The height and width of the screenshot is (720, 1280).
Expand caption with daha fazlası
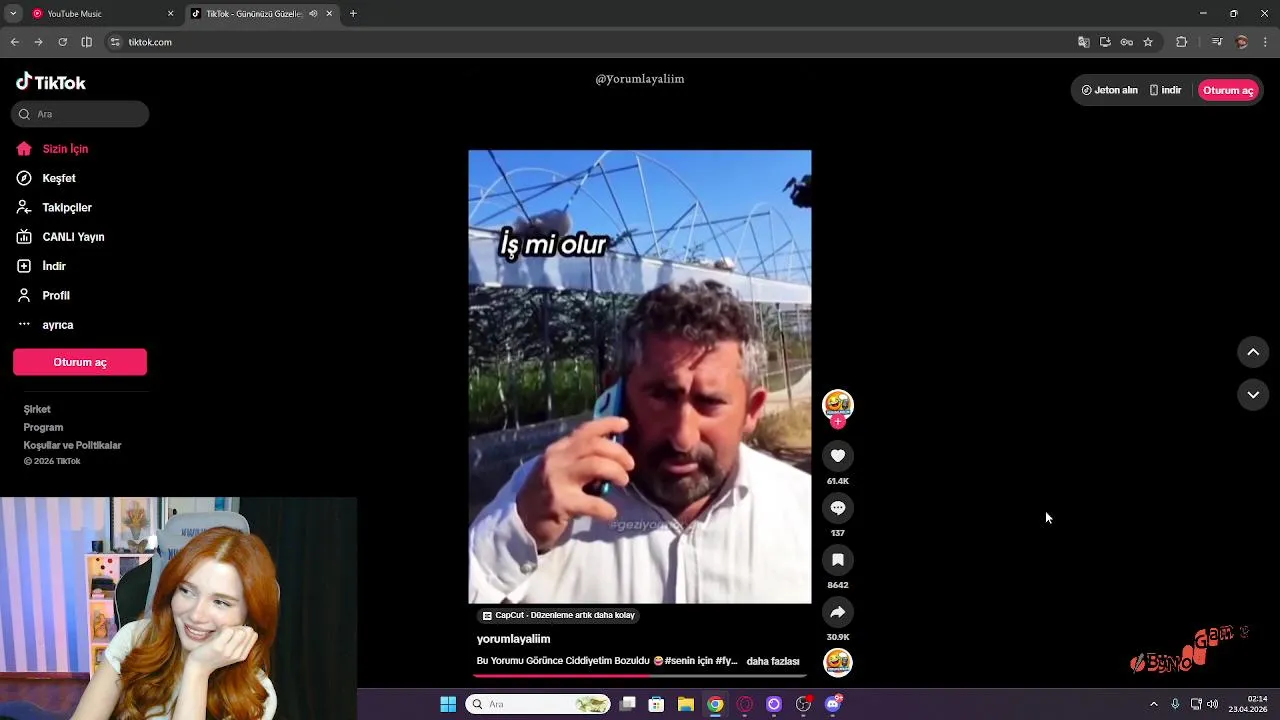click(773, 661)
